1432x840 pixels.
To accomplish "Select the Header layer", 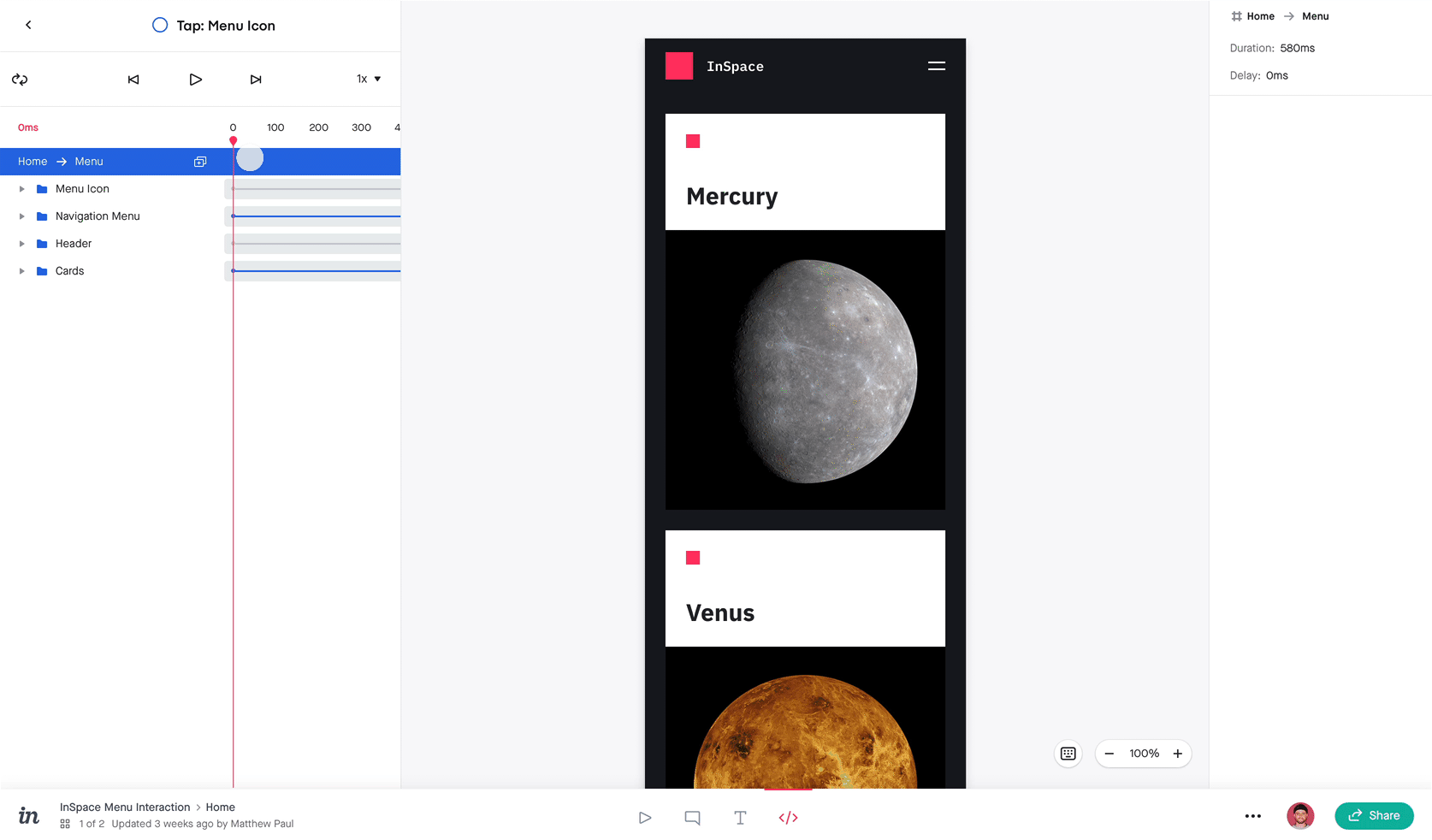I will 74,244.
